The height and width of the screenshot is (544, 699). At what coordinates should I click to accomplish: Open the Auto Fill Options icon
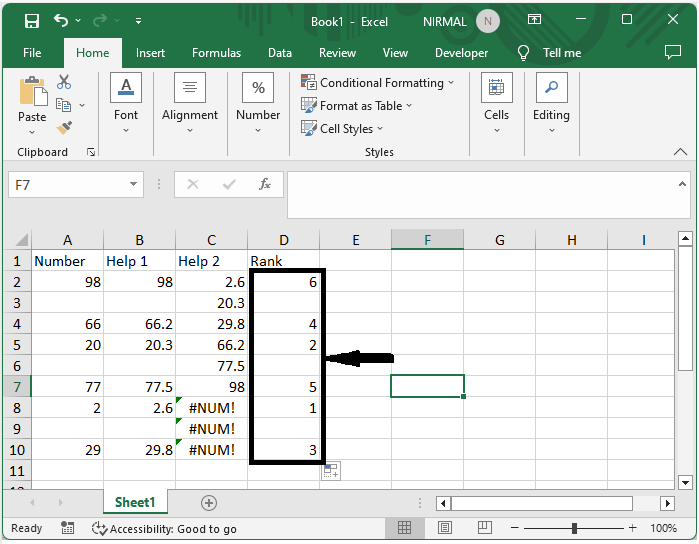click(330, 471)
